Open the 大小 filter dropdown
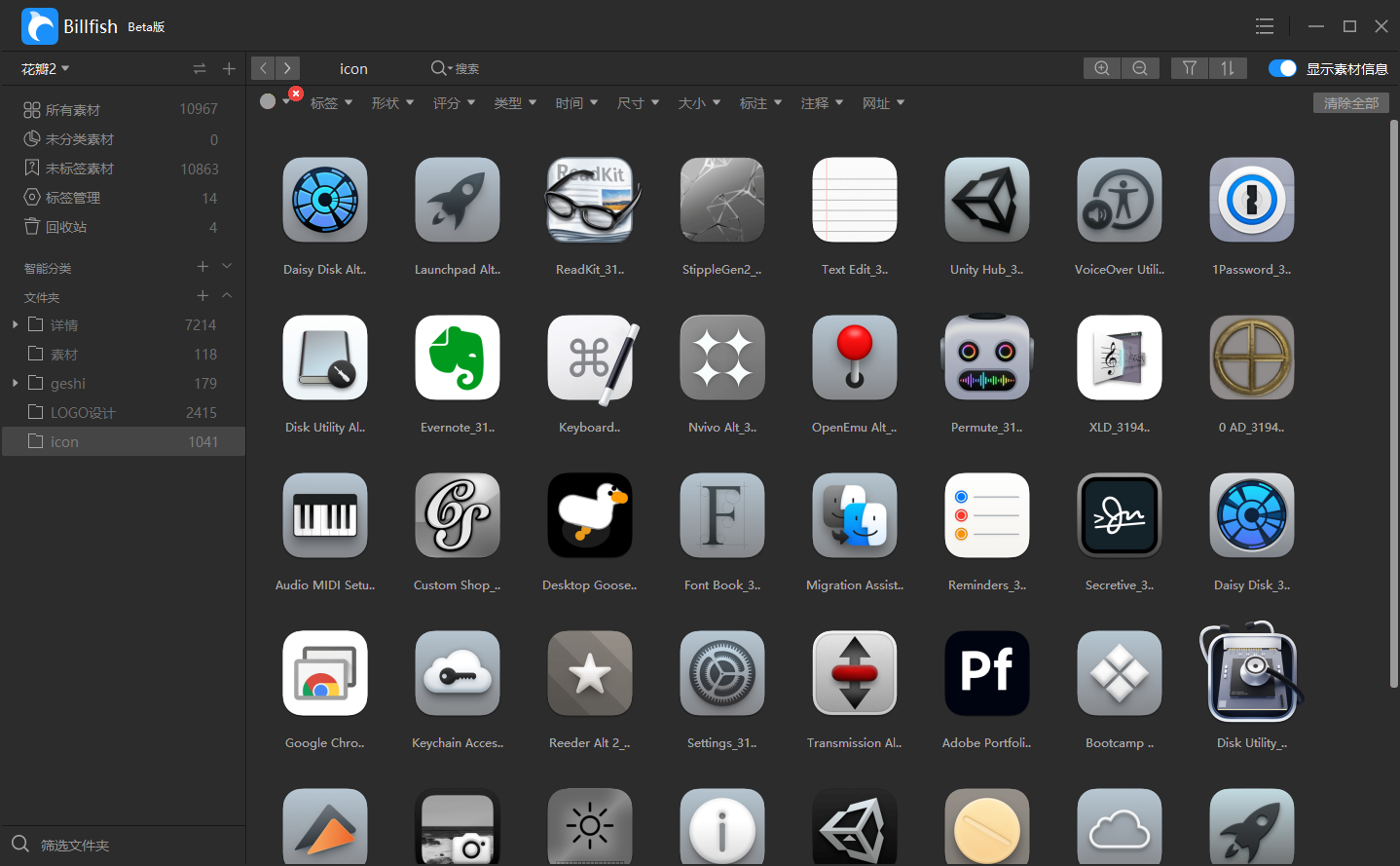Screen dimensions: 1400x866 point(699,103)
